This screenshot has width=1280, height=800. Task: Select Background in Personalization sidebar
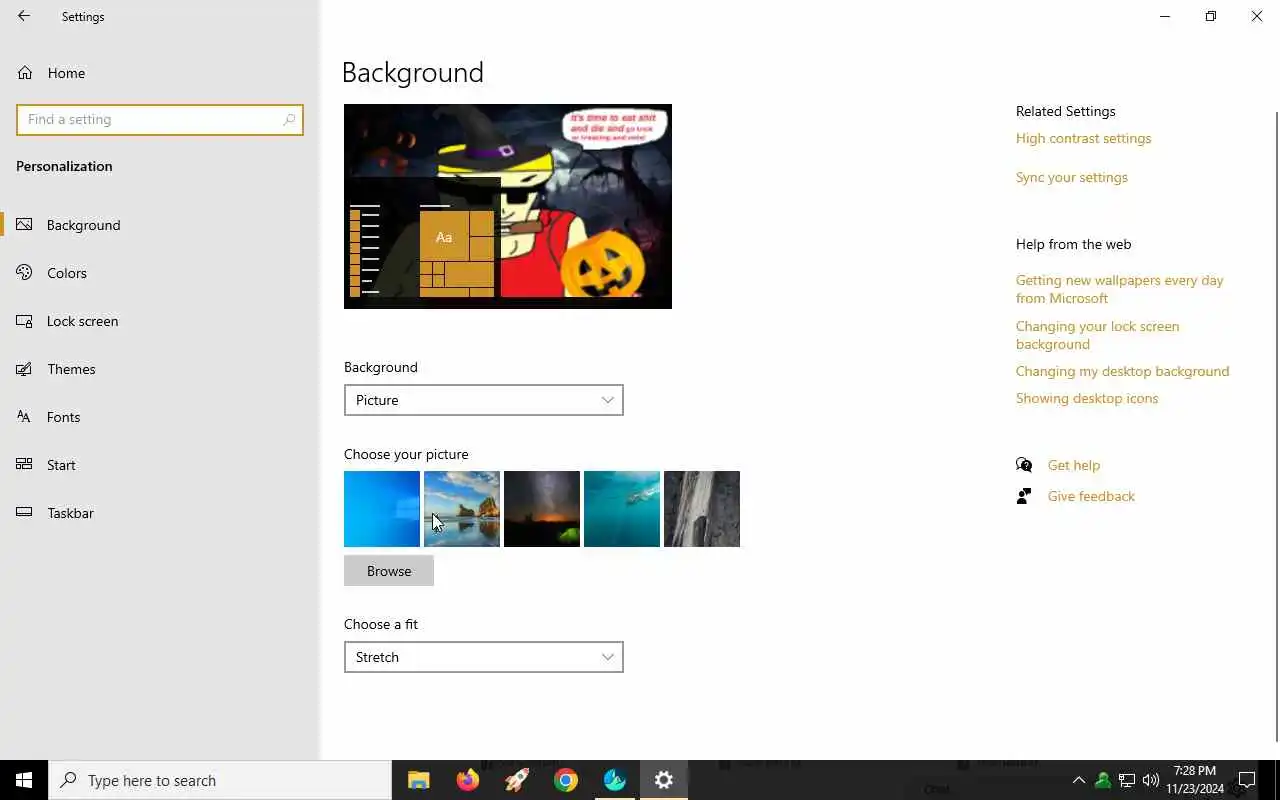pos(160,225)
